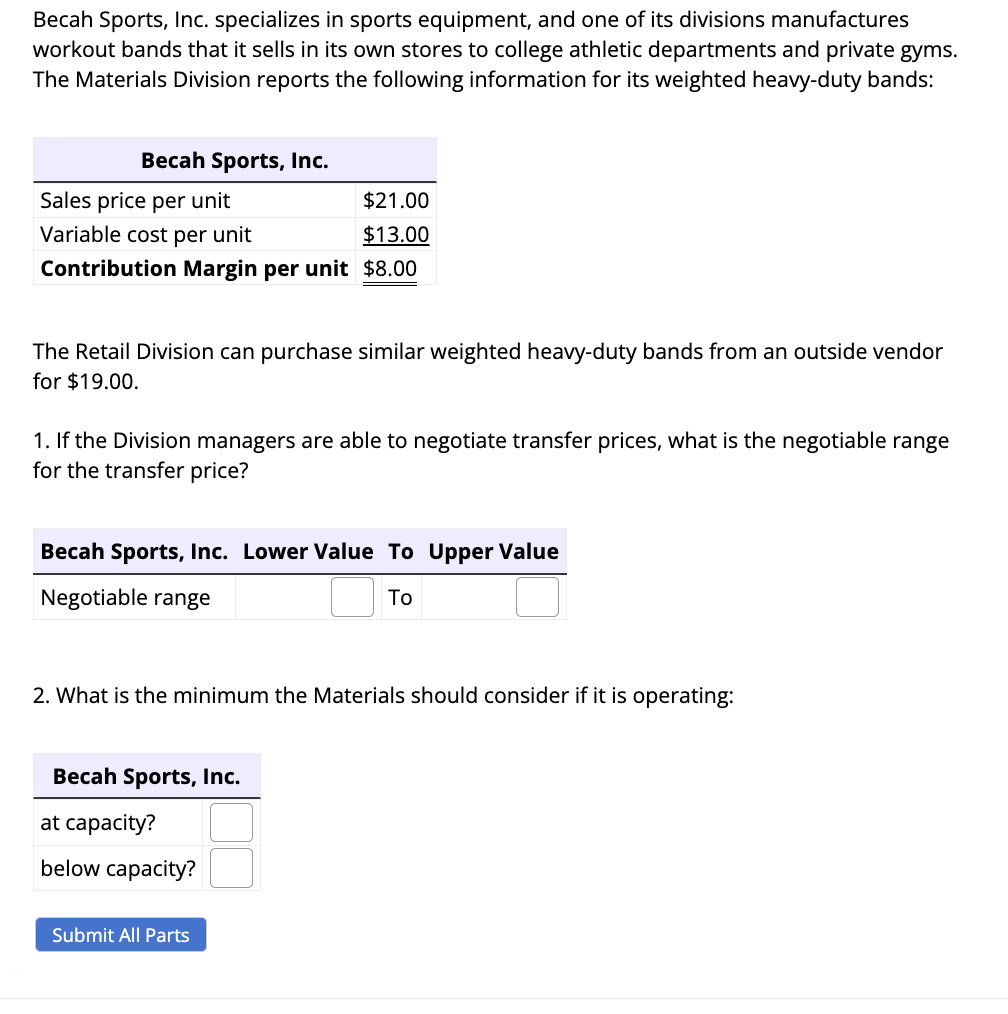Click the Lower Value input box
The height and width of the screenshot is (1014, 1008).
[352, 596]
